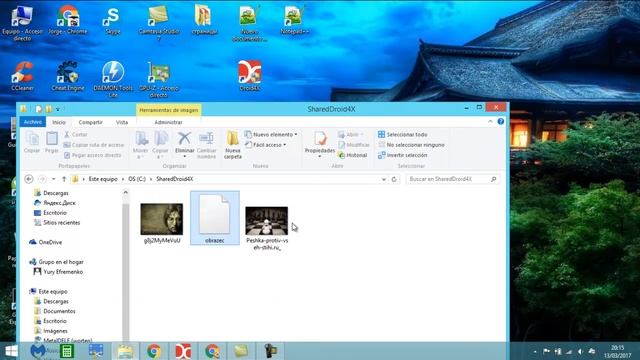The height and width of the screenshot is (360, 640).
Task: Go back with navigation arrow
Action: click(x=29, y=179)
